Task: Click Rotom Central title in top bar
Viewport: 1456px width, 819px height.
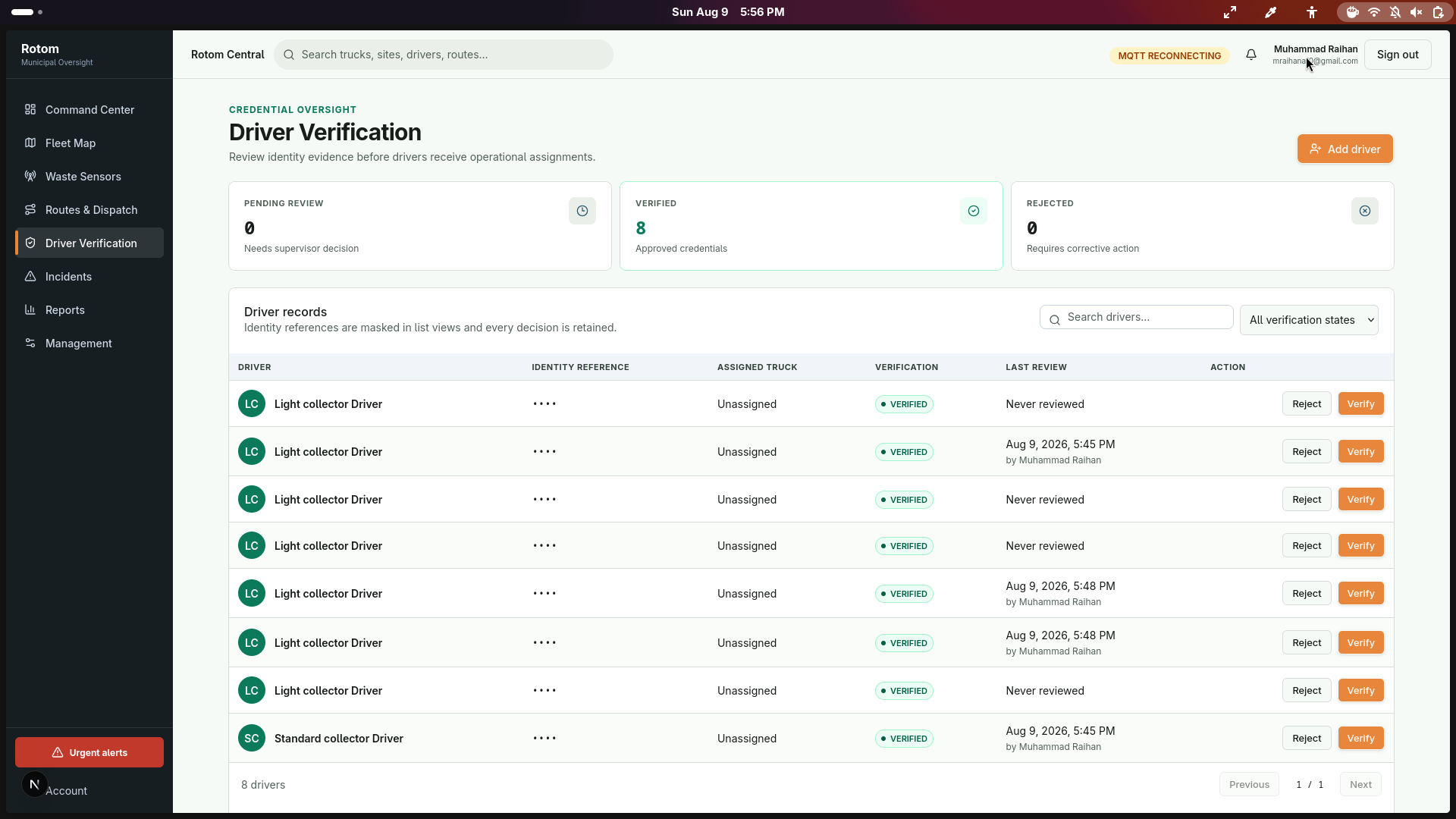Action: 227,55
